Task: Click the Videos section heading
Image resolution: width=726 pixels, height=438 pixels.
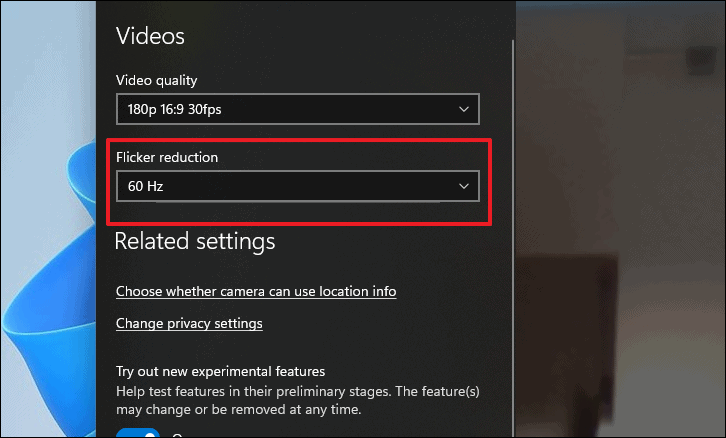Action: (x=150, y=36)
